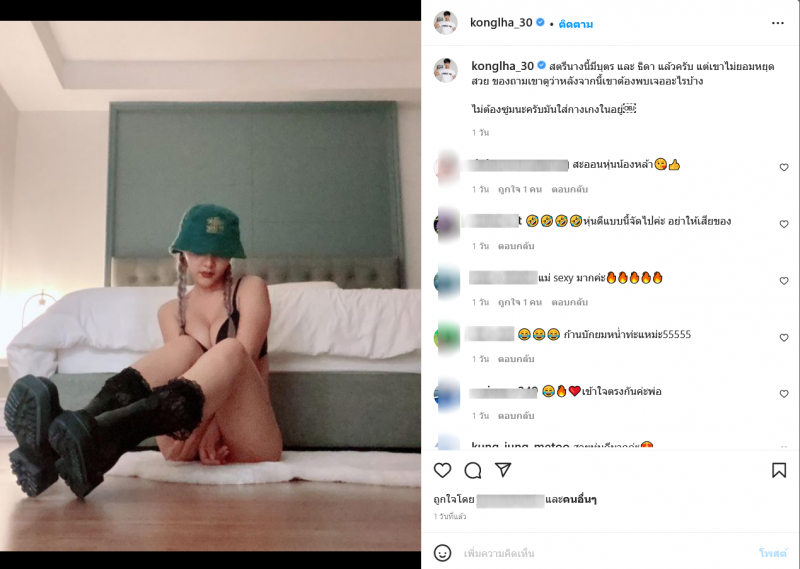800x569 pixels.
Task: Share the post via paper plane icon
Action: coord(503,470)
